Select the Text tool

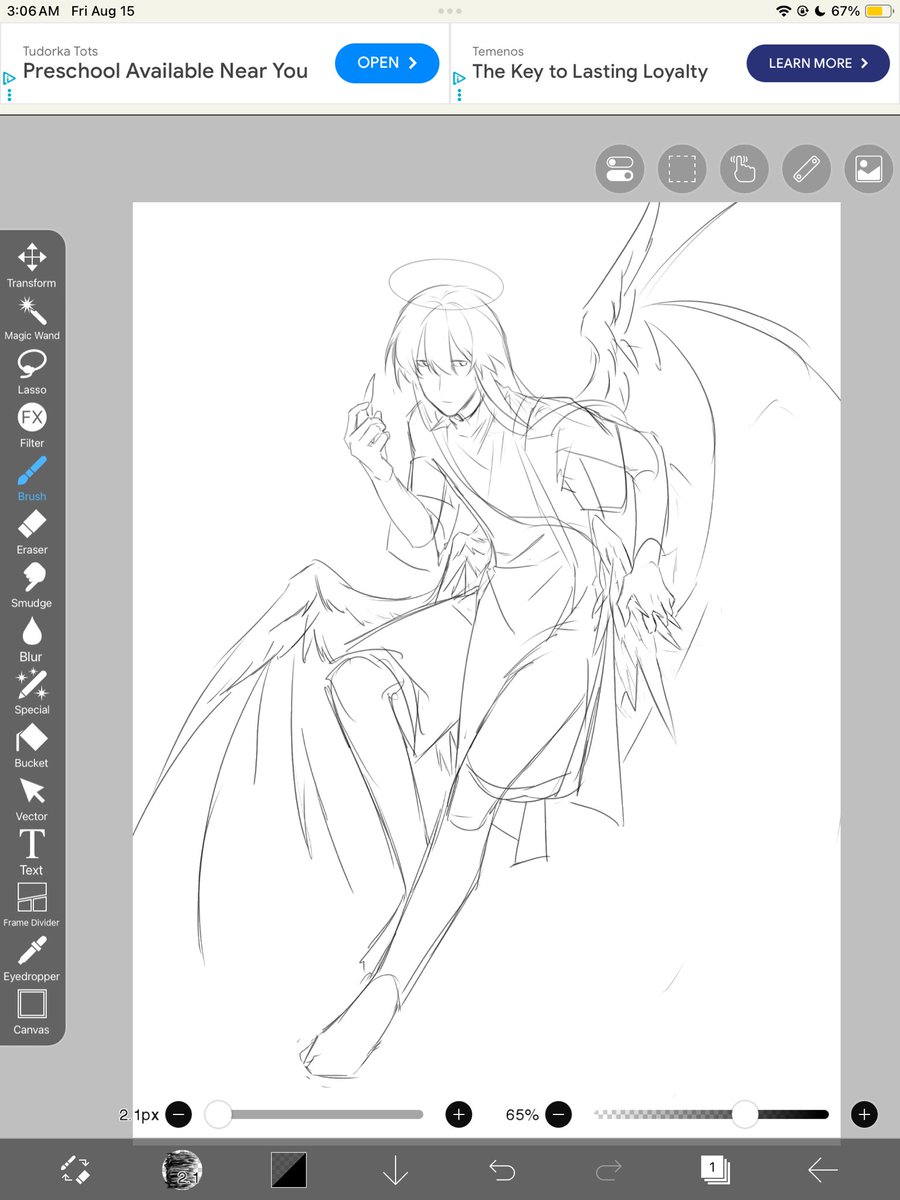click(32, 852)
